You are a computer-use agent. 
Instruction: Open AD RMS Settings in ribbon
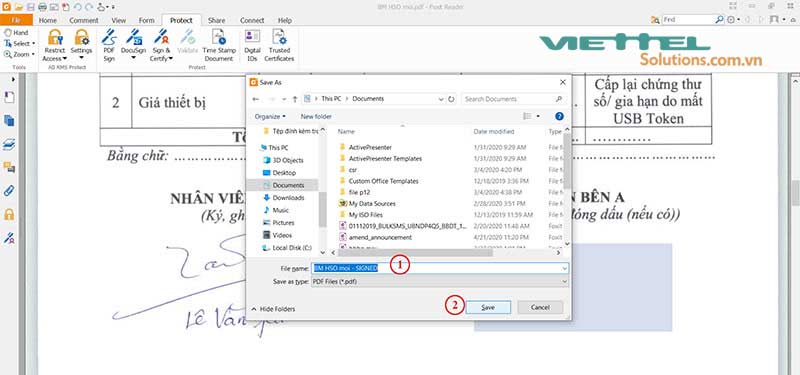82,45
